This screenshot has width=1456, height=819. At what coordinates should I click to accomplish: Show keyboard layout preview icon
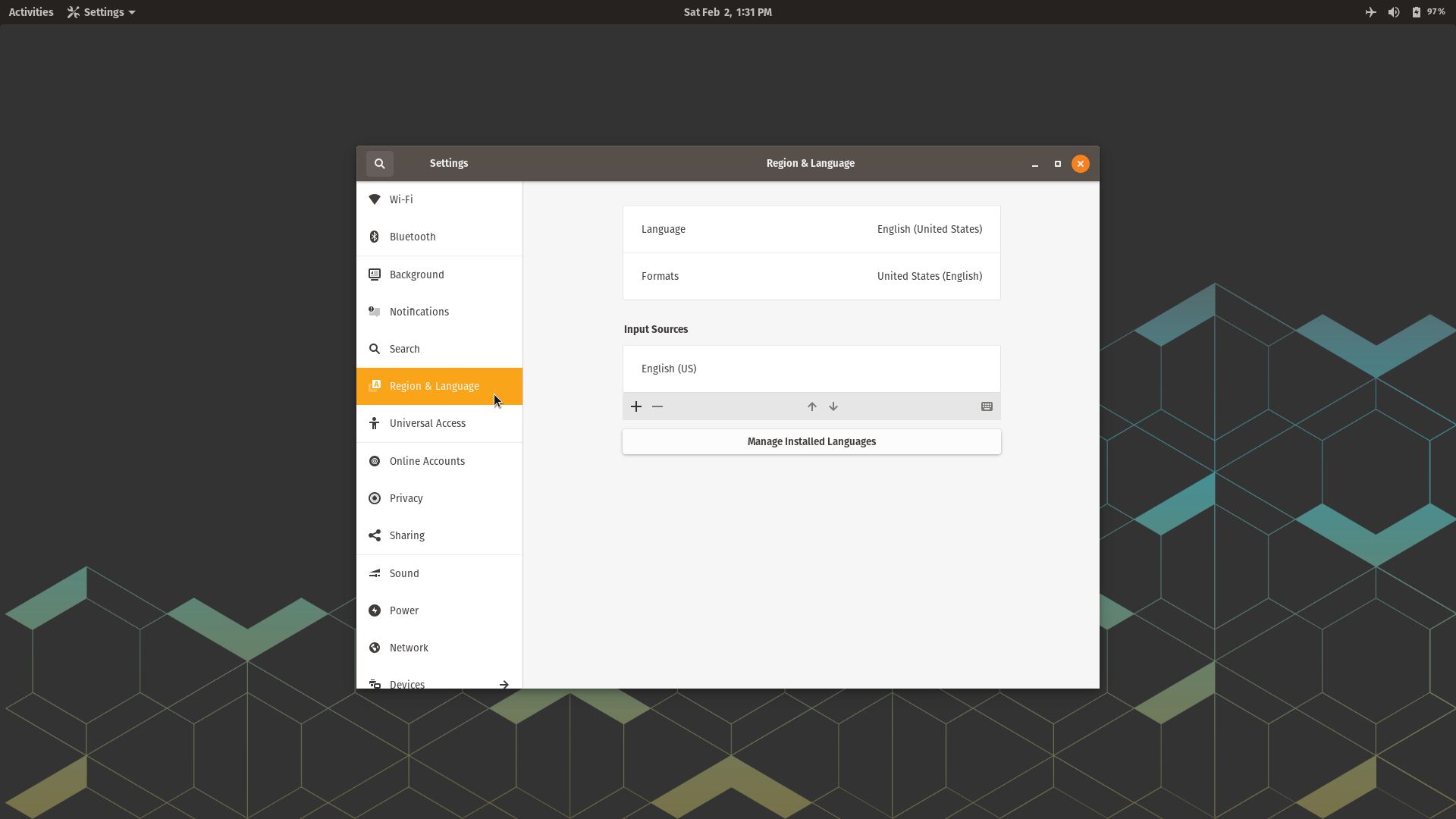click(987, 407)
